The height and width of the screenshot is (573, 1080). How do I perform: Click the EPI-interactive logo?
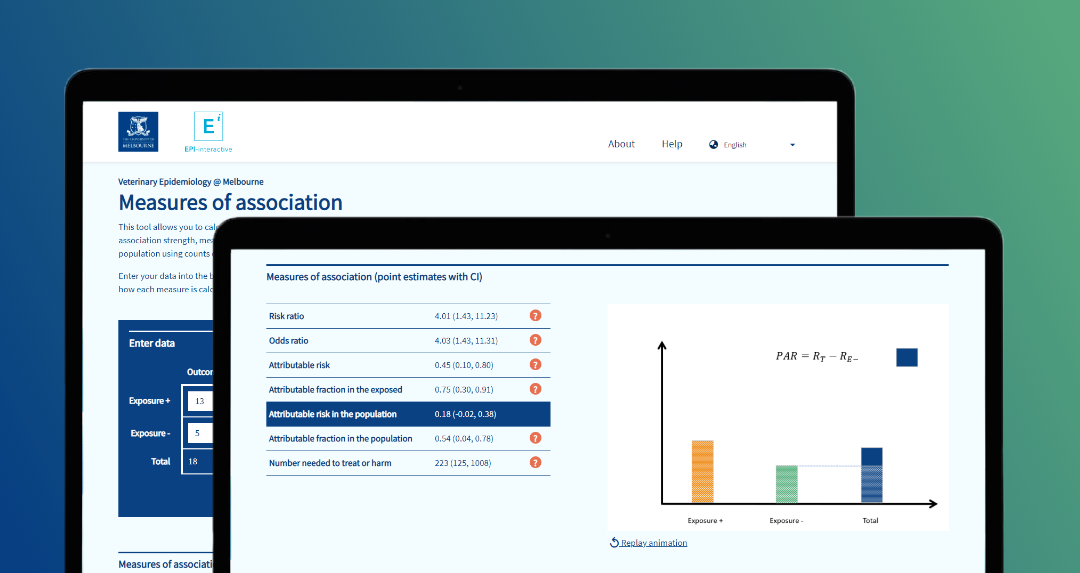point(208,132)
